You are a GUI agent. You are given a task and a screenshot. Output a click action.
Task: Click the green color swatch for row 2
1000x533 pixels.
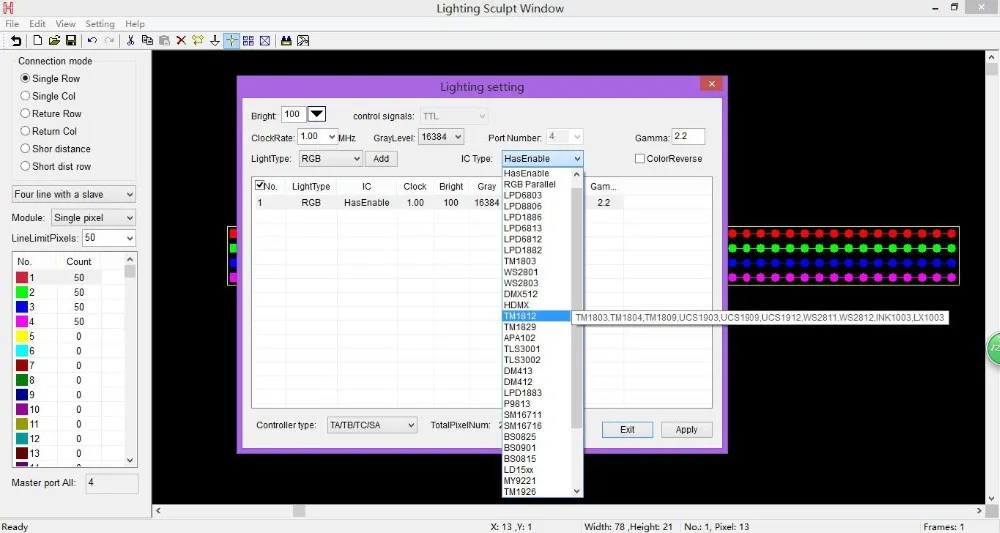(x=21, y=292)
